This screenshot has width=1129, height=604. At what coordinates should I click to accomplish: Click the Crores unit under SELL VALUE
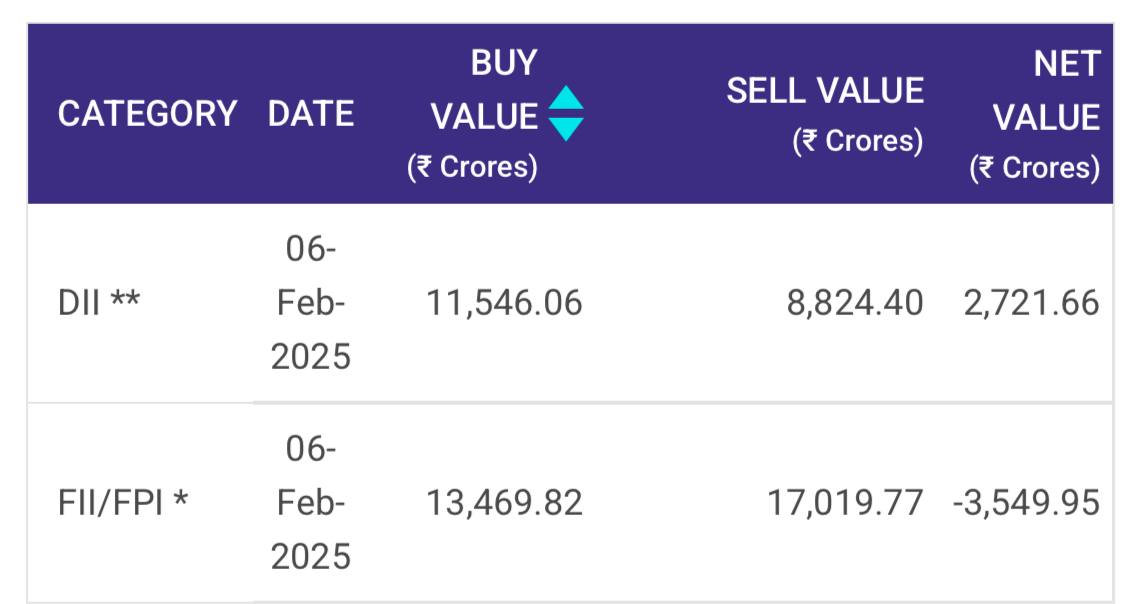click(x=857, y=141)
